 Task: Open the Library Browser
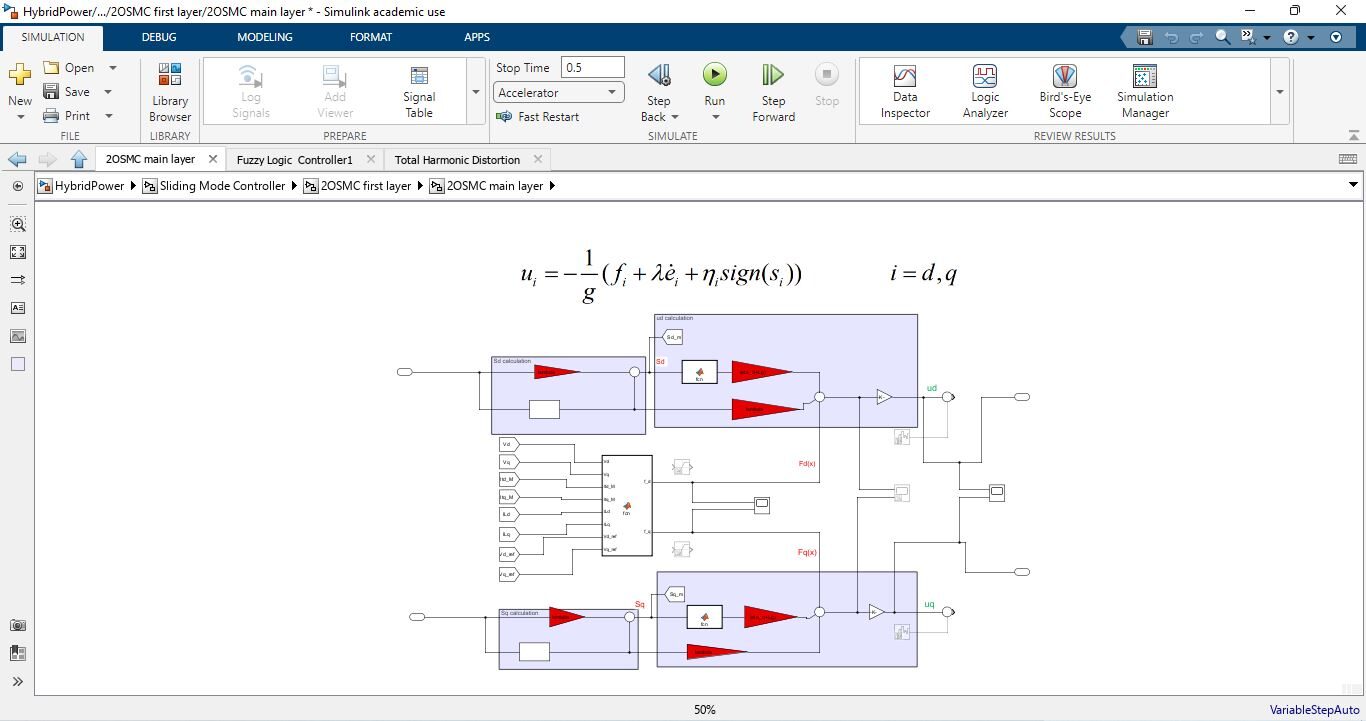point(170,92)
